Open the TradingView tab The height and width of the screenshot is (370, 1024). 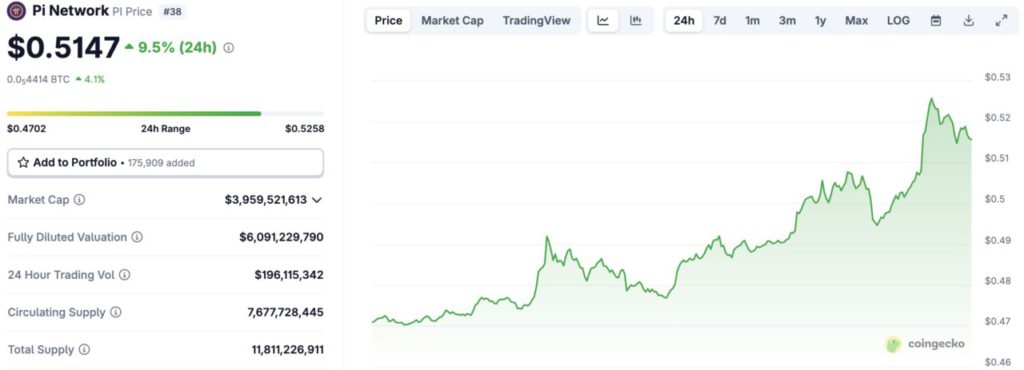tap(536, 21)
